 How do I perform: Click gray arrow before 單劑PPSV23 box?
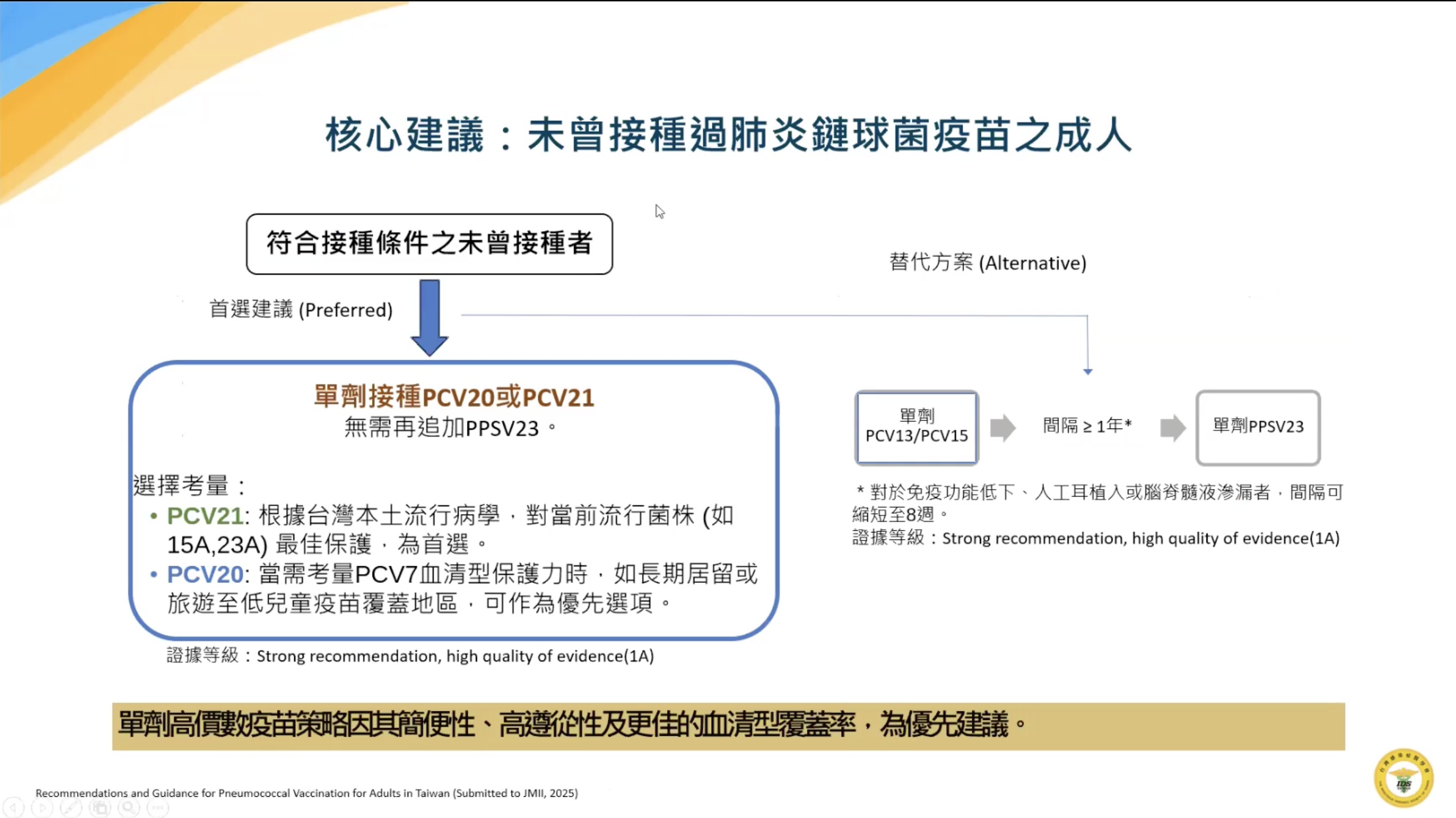1173,427
